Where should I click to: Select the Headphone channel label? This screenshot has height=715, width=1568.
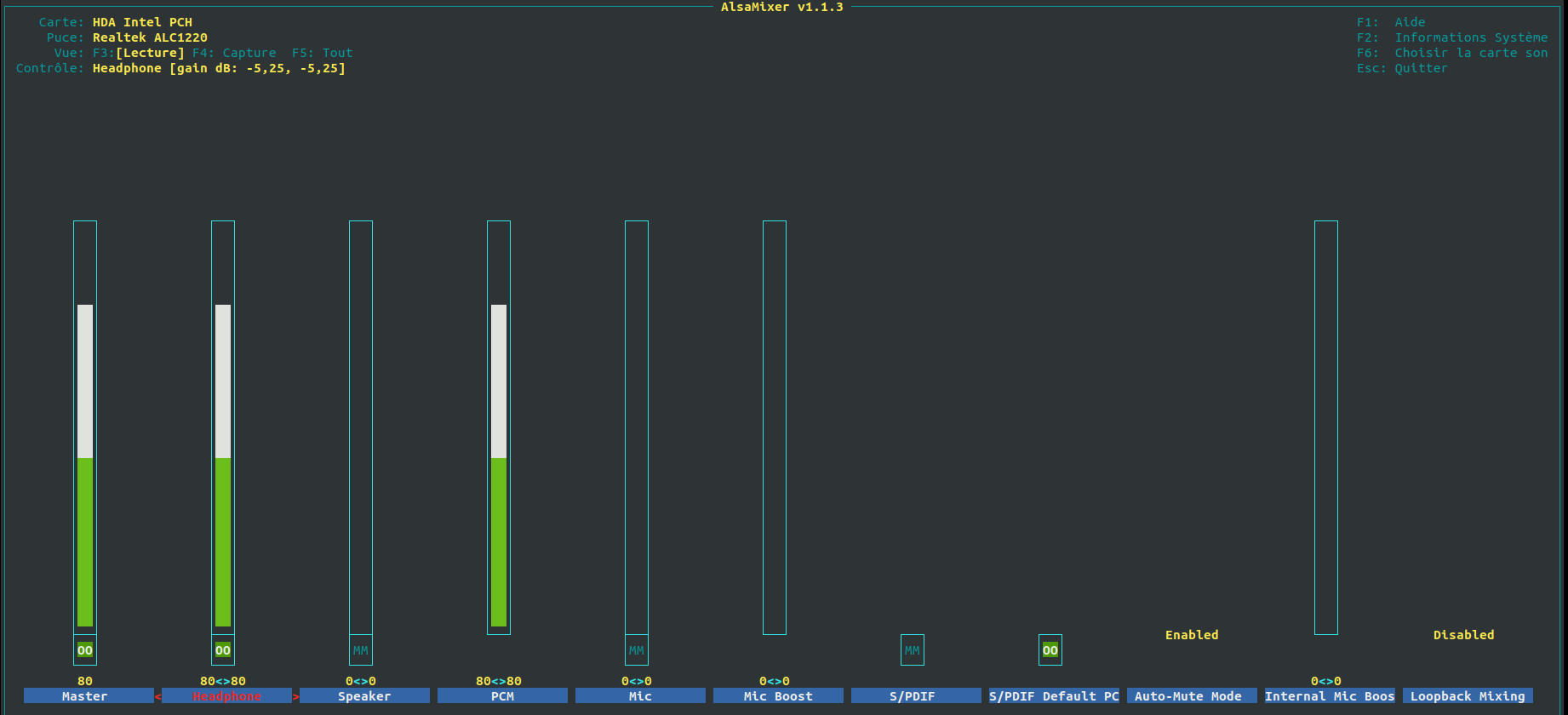(226, 696)
